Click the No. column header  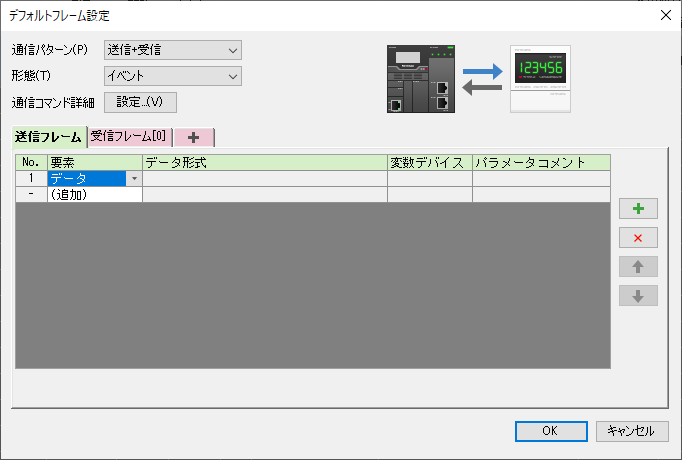point(31,162)
